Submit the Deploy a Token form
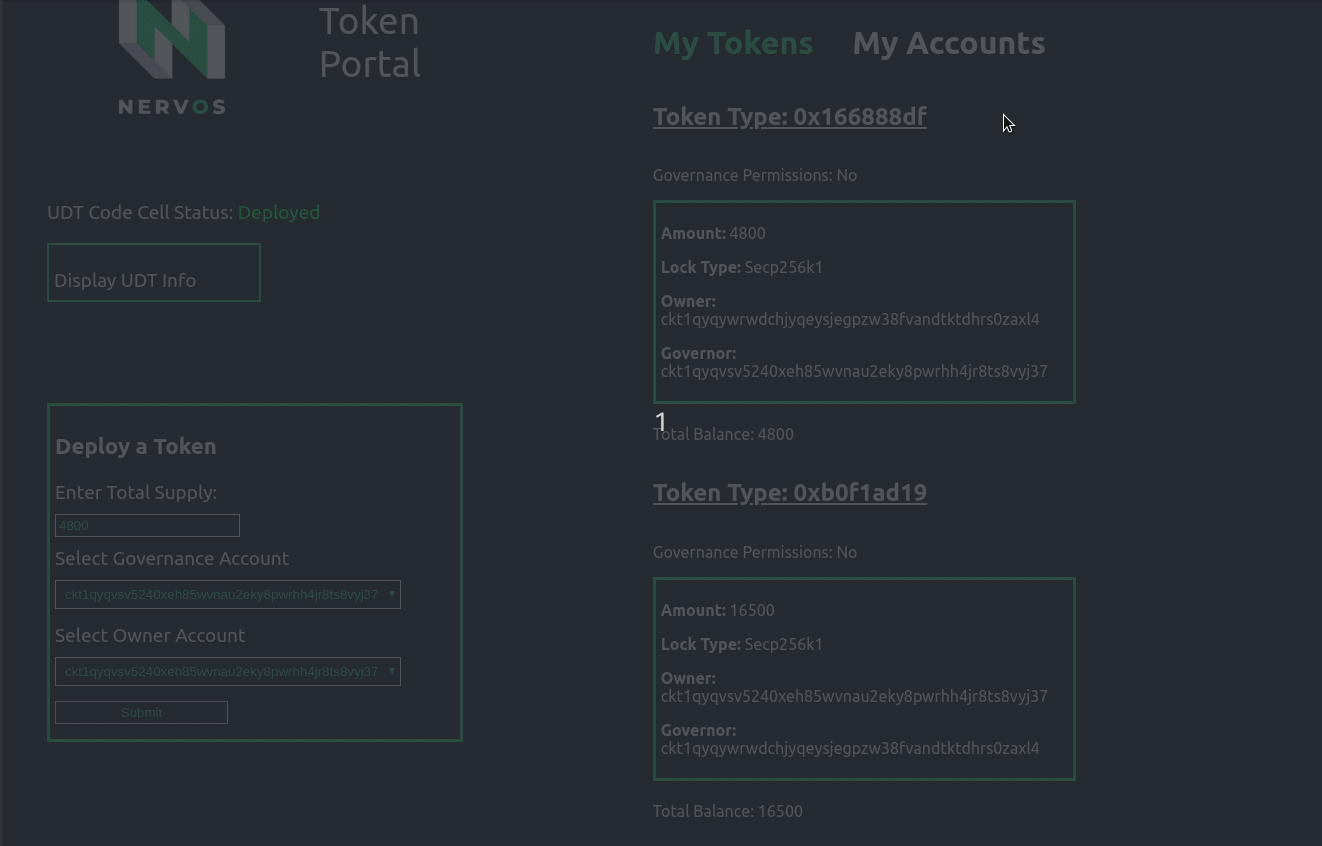1322x846 pixels. (141, 712)
